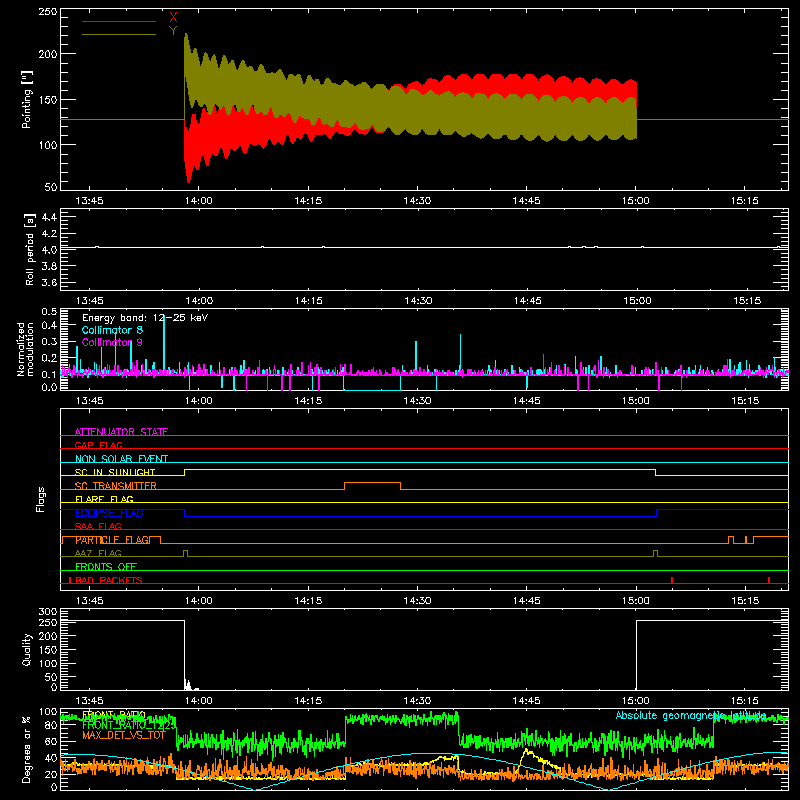This screenshot has width=800, height=800.
Task: Click the 200 tick on Pointing axis
Action: [48, 54]
